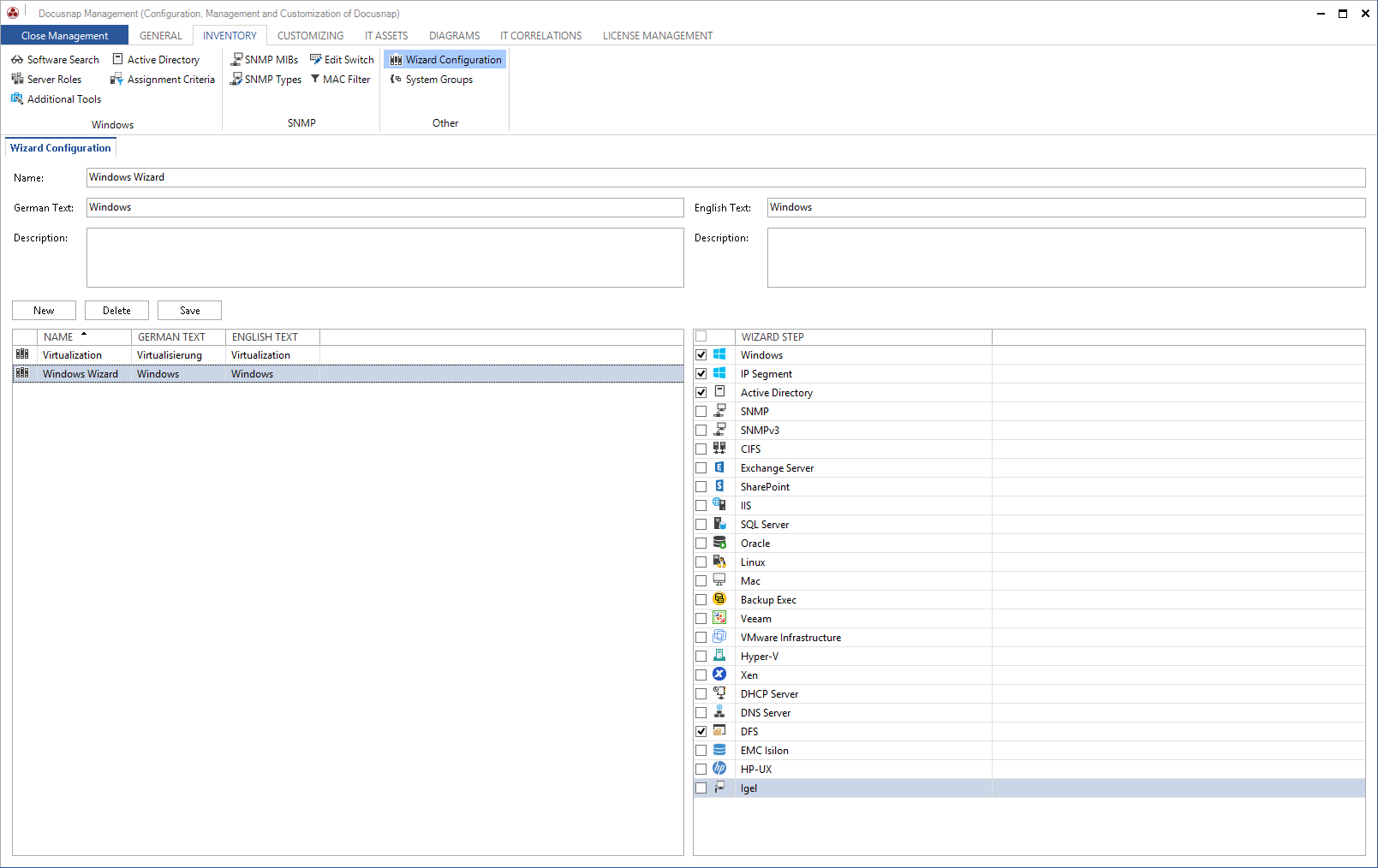Screen dimensions: 1378x868
Task: Click the English Description text area
Action: tap(1066, 258)
